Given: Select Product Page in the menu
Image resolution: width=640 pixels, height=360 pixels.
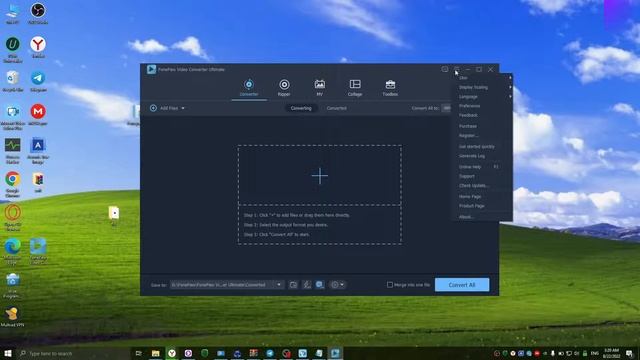Looking at the screenshot, I should click(482, 206).
